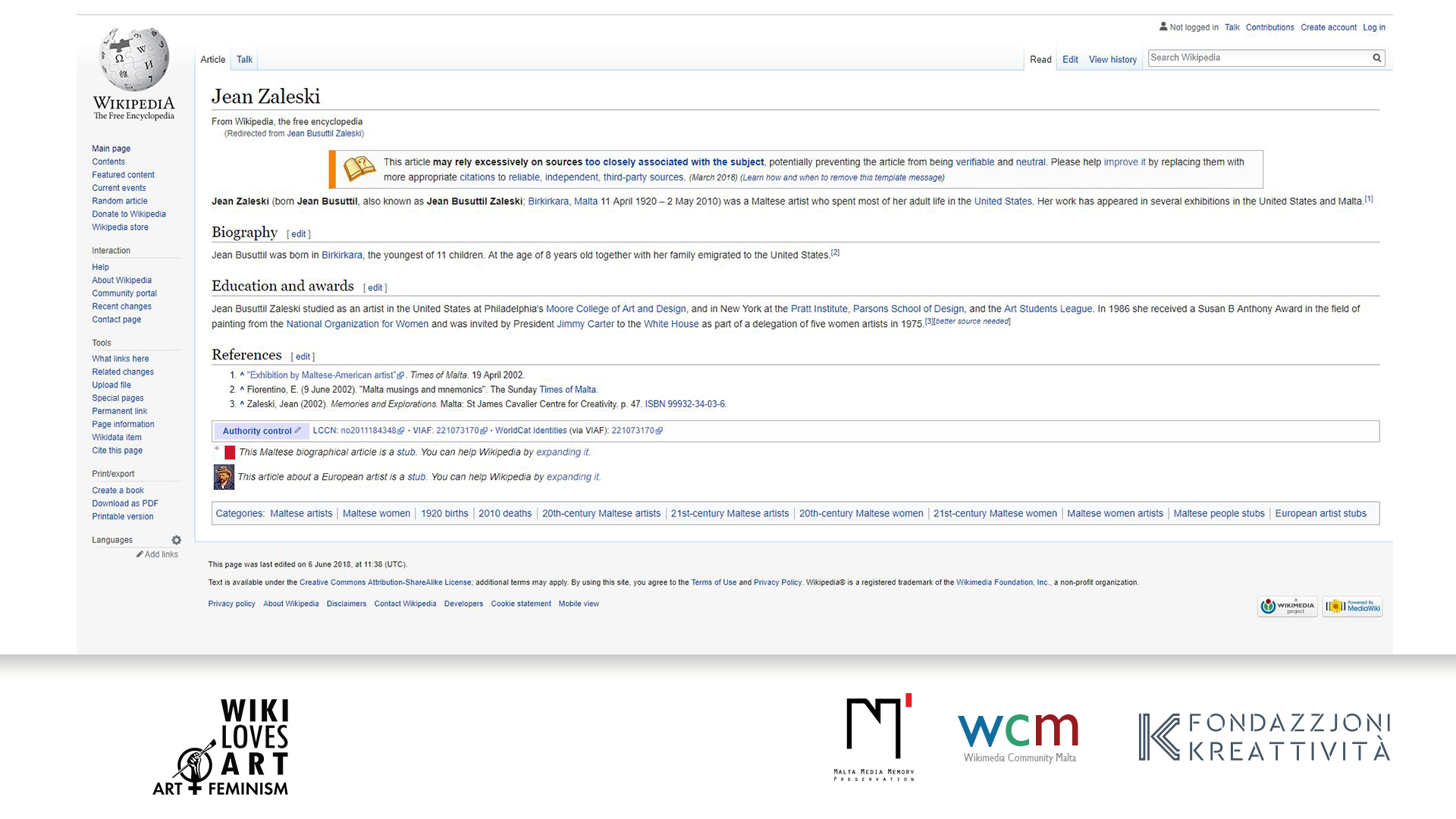Click edit link beside Biography heading
Viewport: 1456px width, 819px height.
(x=299, y=234)
